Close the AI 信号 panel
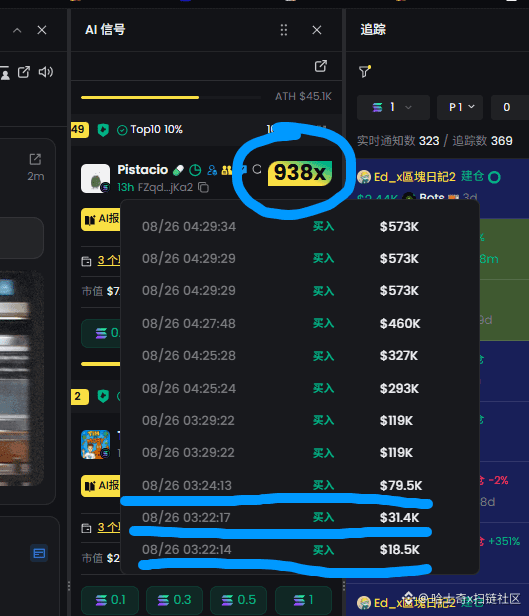This screenshot has height=616, width=529. [x=317, y=30]
